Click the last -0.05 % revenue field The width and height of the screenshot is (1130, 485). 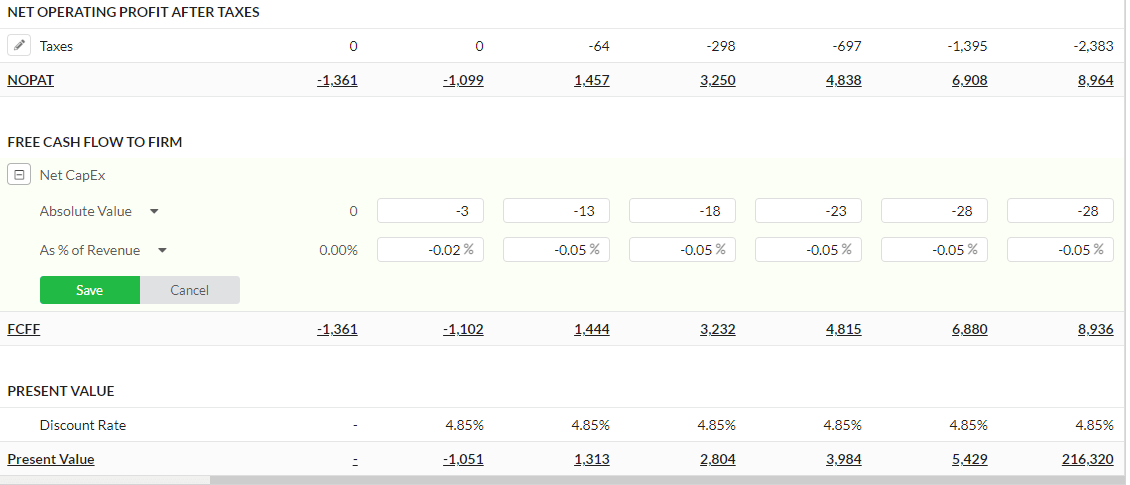[x=1061, y=249]
